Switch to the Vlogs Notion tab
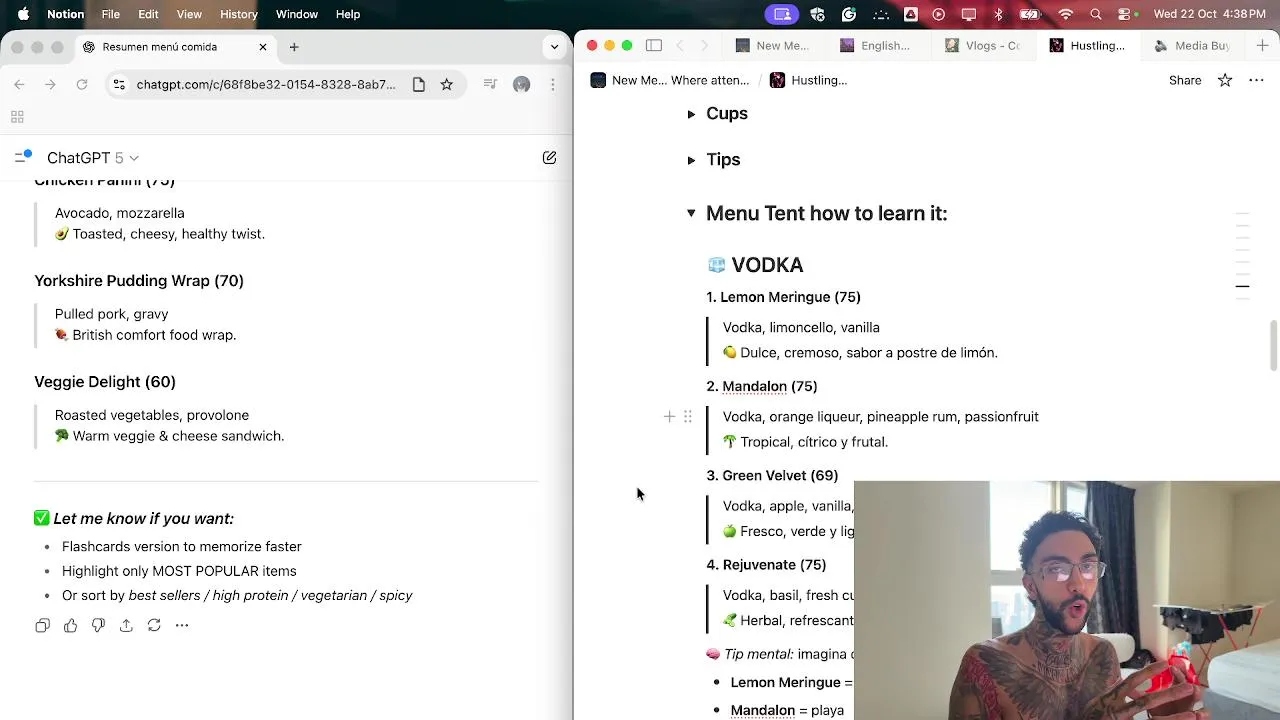This screenshot has width=1280, height=720. click(x=982, y=46)
